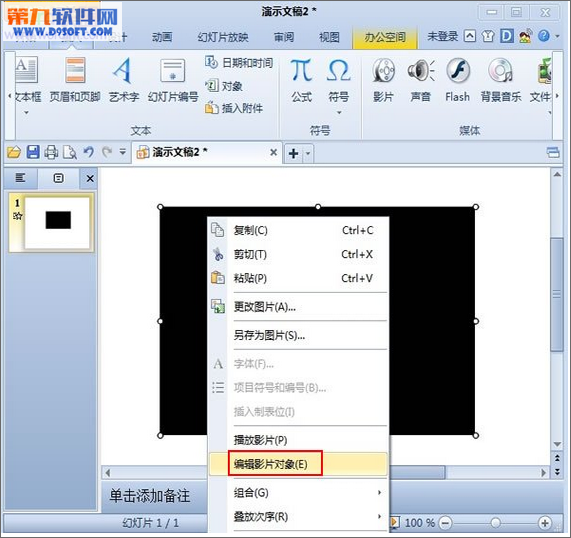
Task: Click the notes area 单击添加备注
Action: [x=150, y=496]
